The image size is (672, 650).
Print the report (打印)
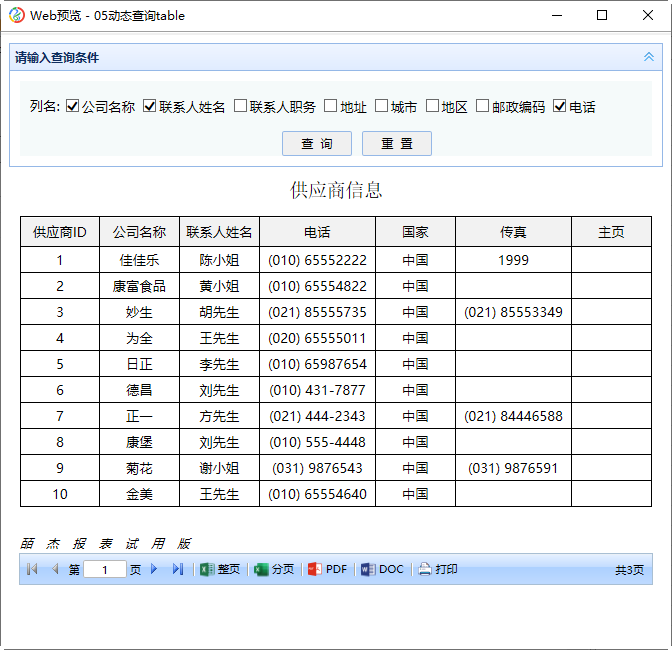(x=437, y=569)
